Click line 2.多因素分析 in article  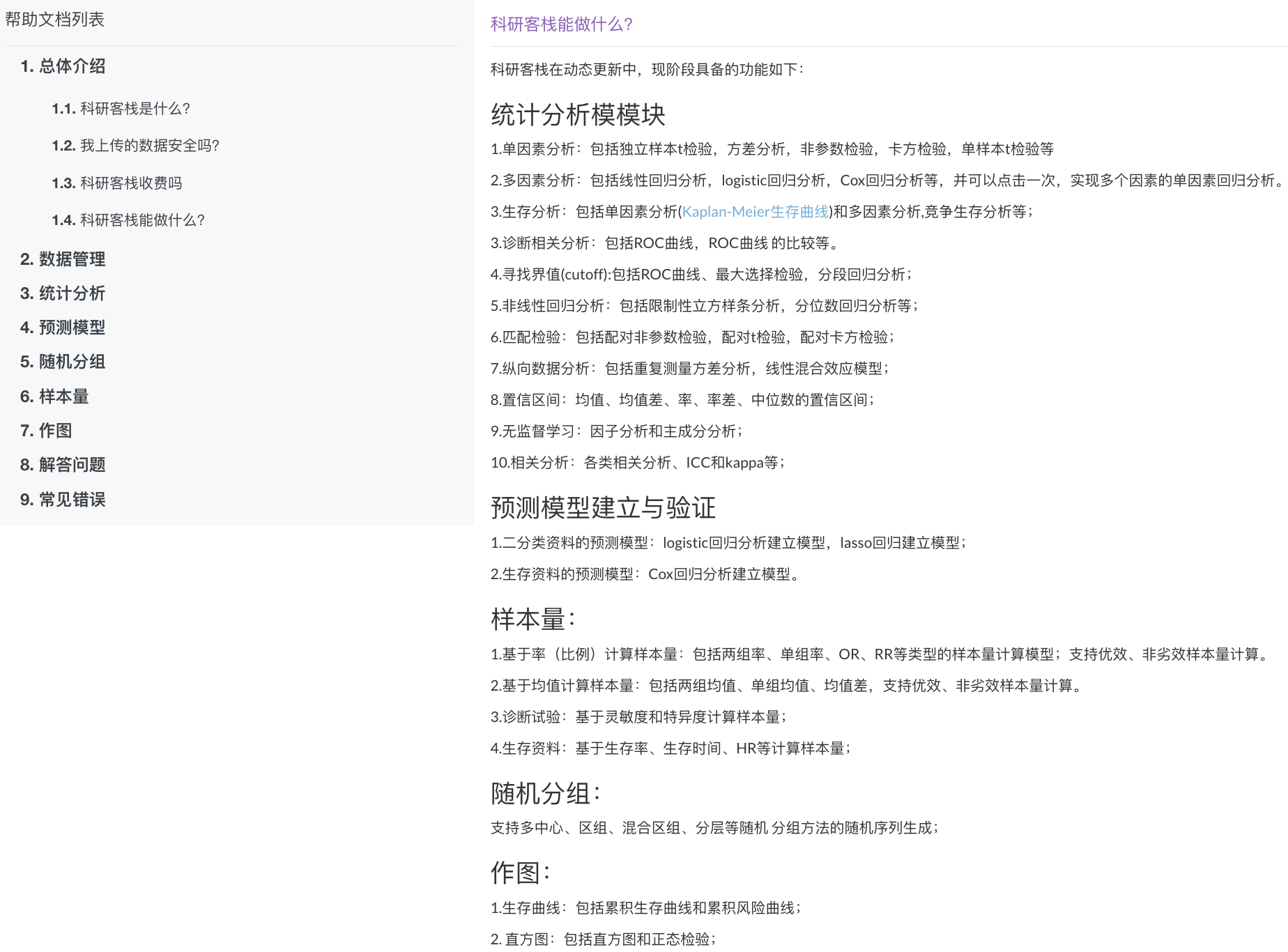point(888,181)
